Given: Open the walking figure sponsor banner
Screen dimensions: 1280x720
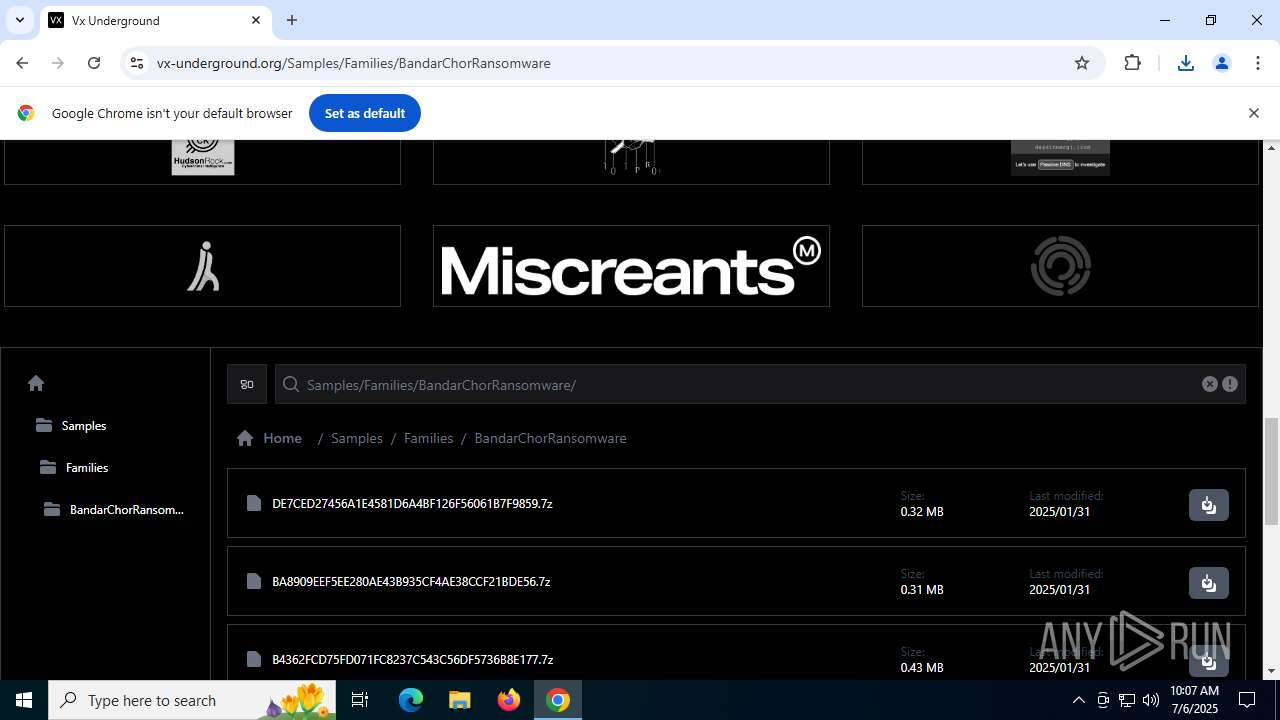Looking at the screenshot, I should (x=202, y=266).
